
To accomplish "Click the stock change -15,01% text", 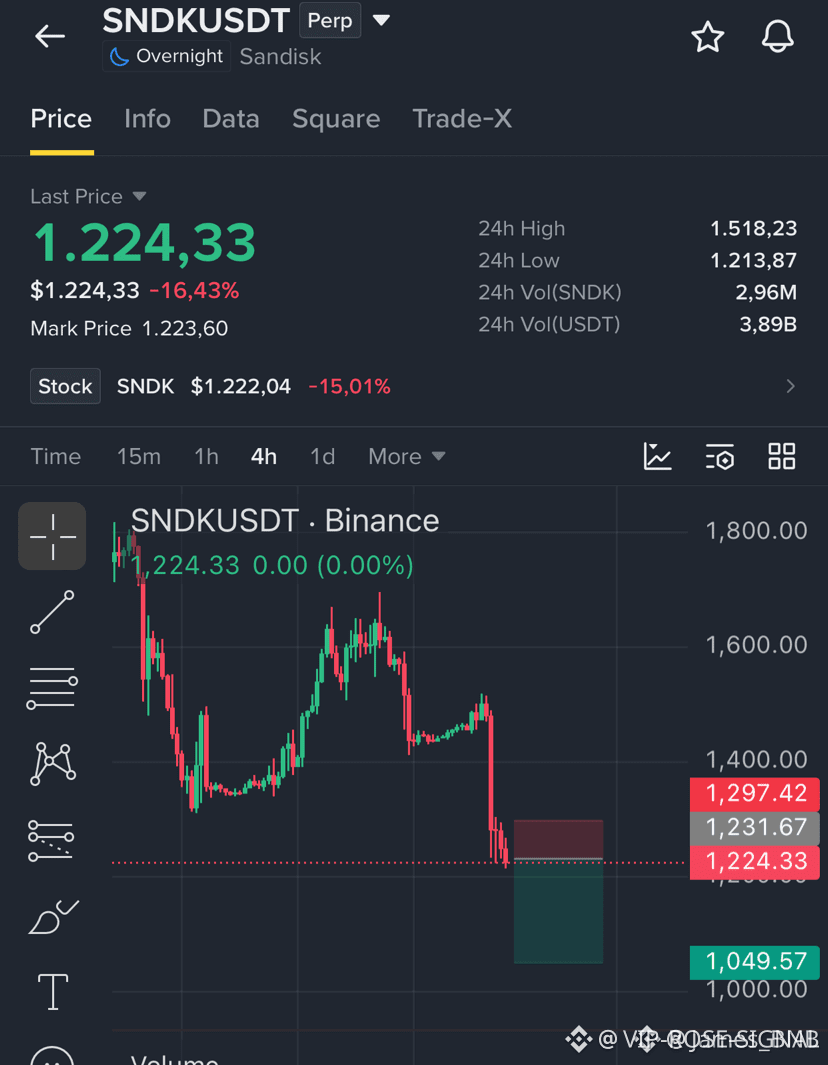I will coord(349,386).
